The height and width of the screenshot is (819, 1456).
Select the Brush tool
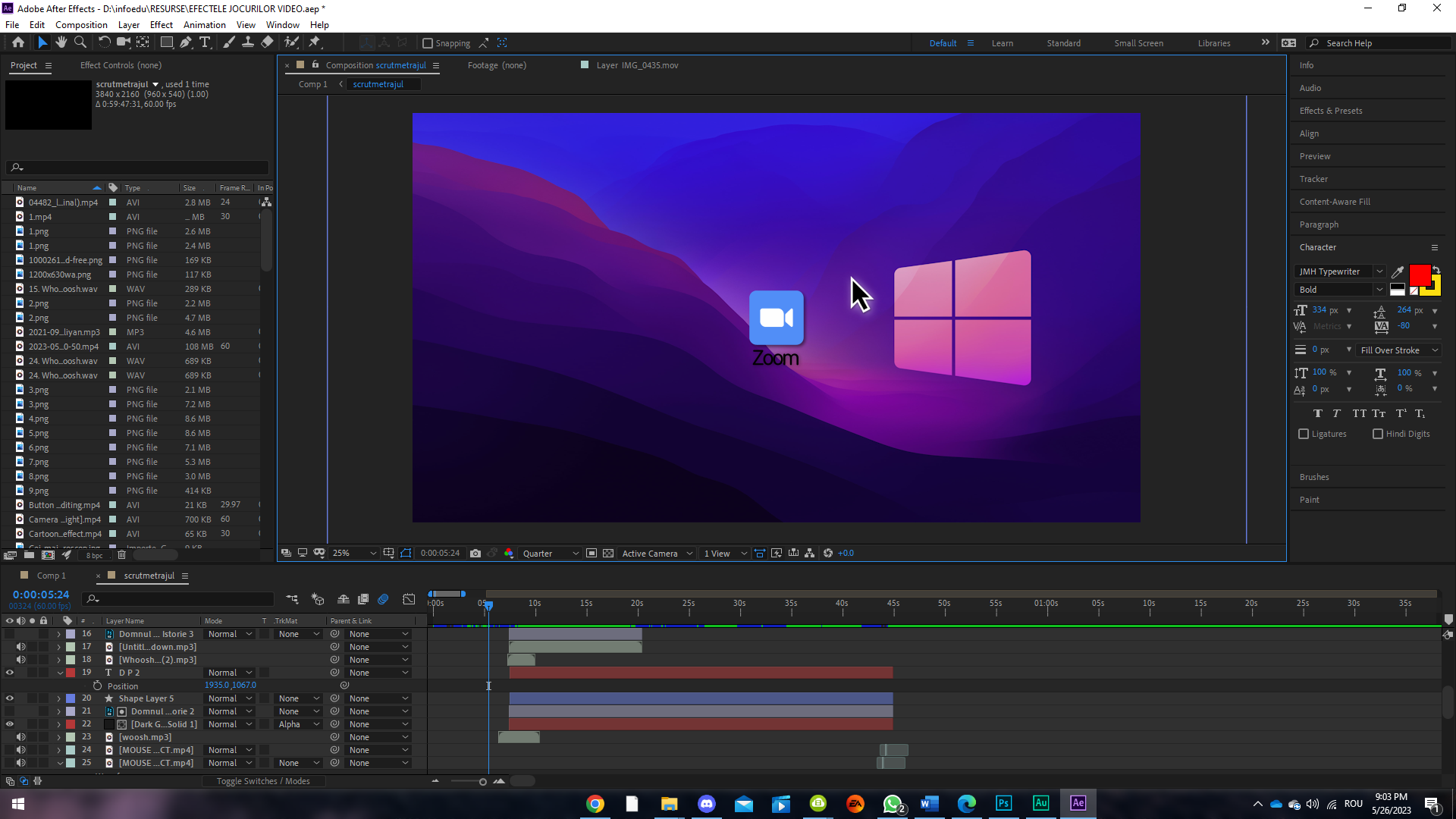(x=229, y=42)
